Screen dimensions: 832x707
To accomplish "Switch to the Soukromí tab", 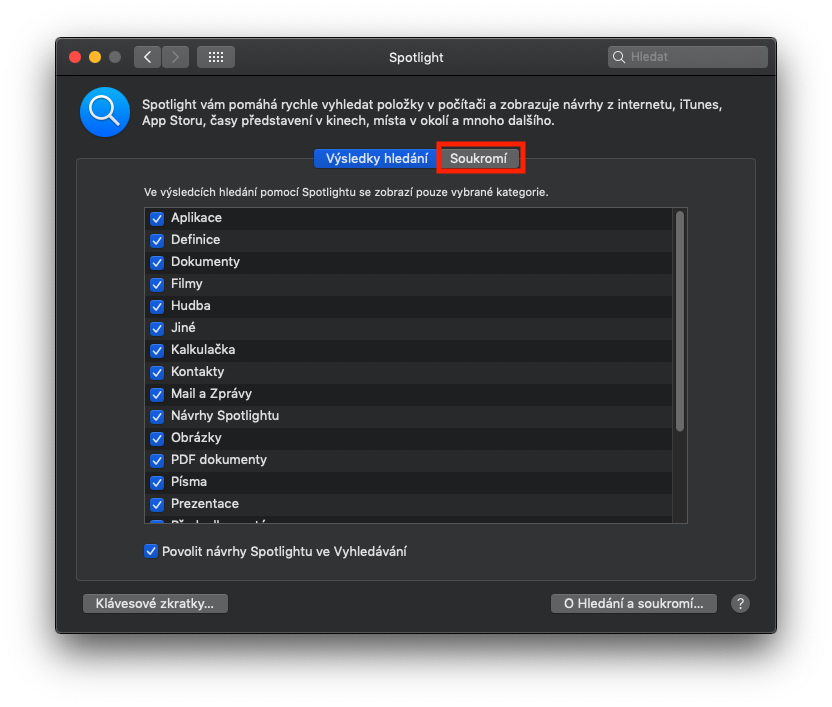I will point(479,159).
